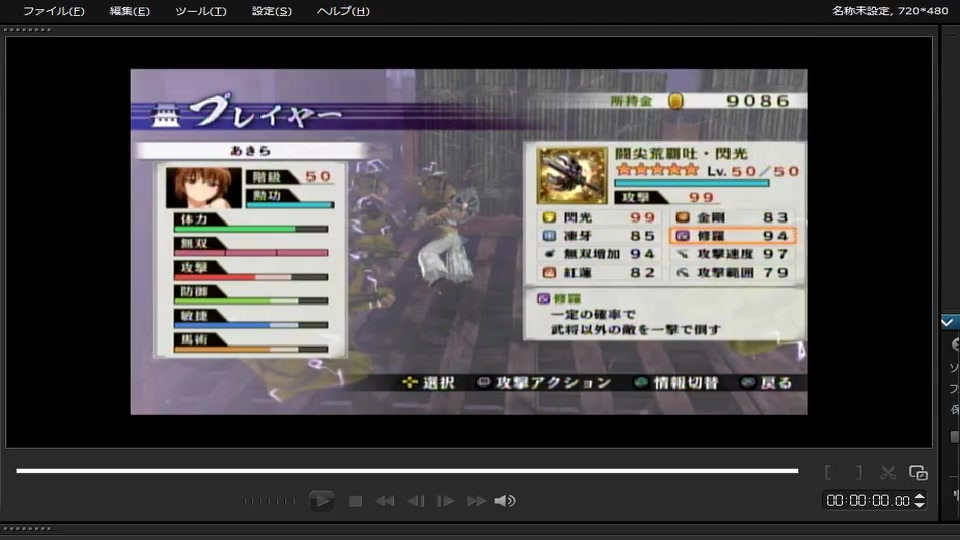Click the Stop playback button
Image resolution: width=960 pixels, height=540 pixels.
pyautogui.click(x=355, y=501)
